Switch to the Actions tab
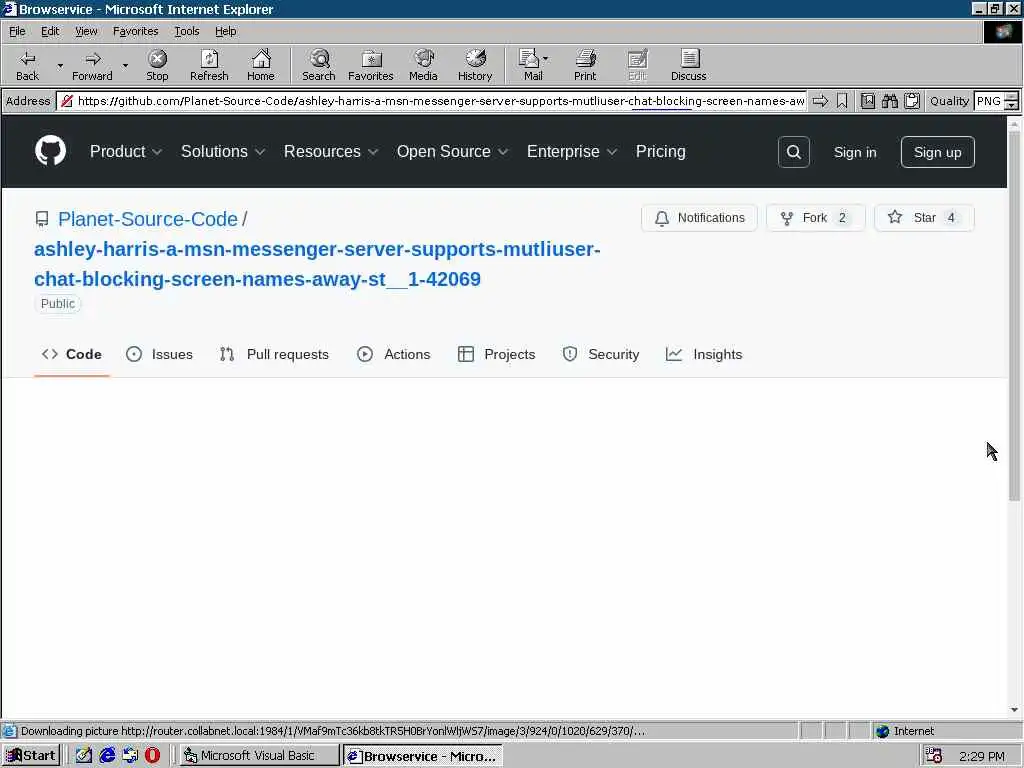The height and width of the screenshot is (768, 1024). [x=394, y=354]
